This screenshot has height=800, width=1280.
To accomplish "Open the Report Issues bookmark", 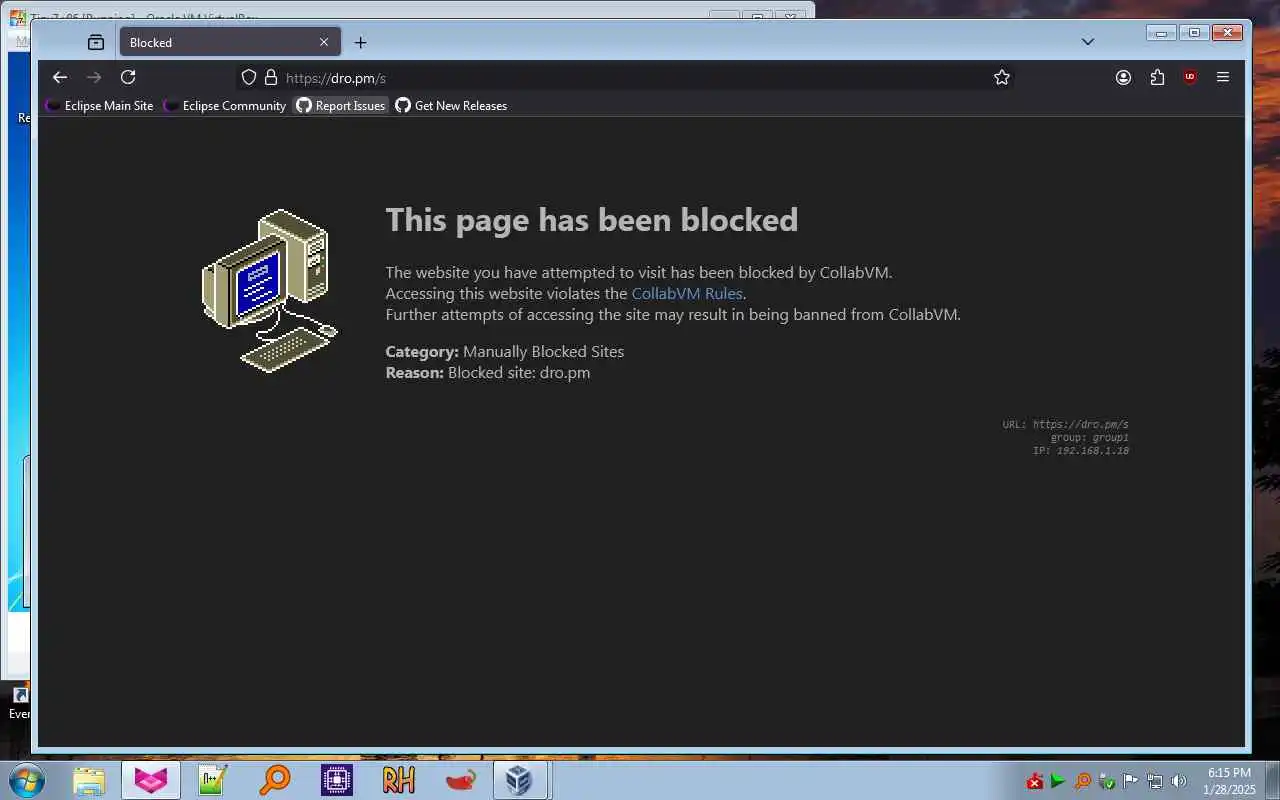I will [340, 105].
